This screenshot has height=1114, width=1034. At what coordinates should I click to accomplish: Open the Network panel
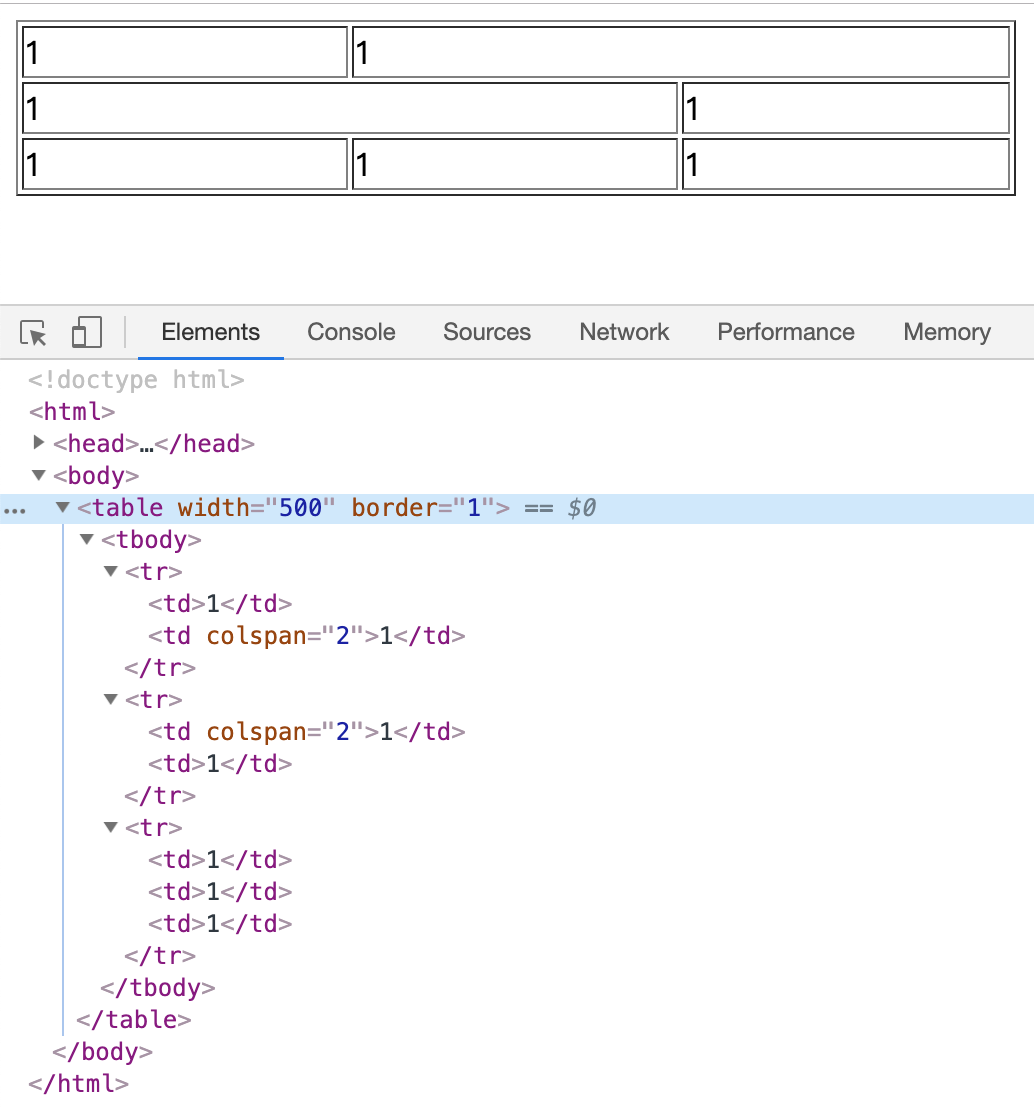pos(623,331)
